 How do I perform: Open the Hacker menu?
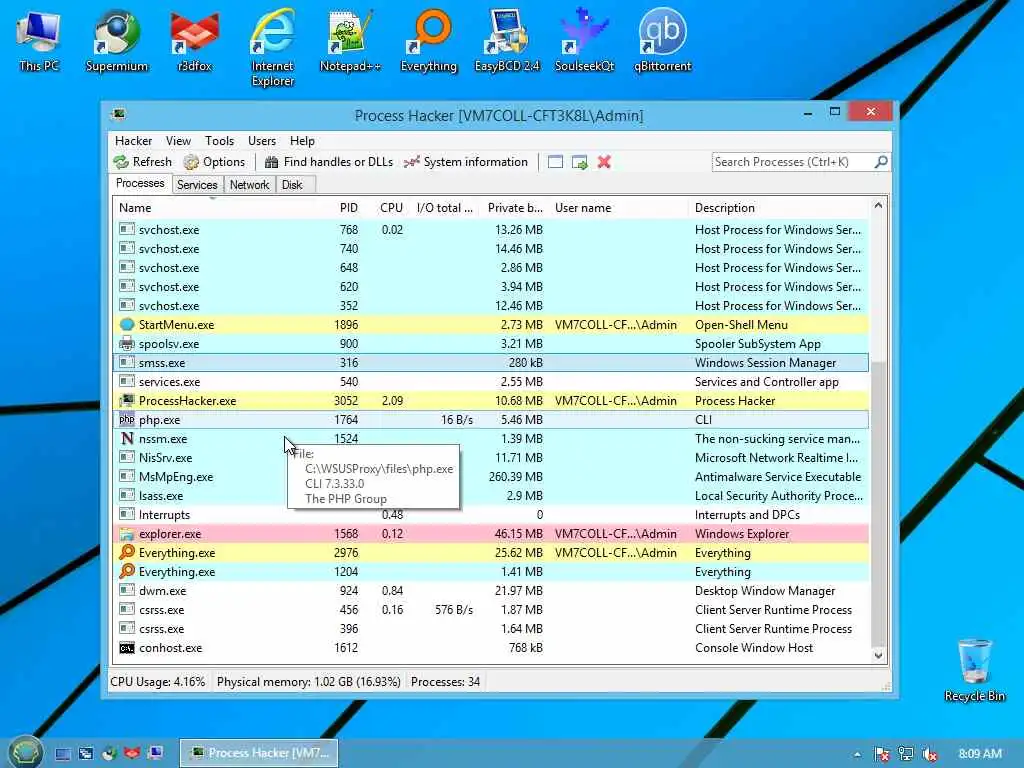point(133,141)
